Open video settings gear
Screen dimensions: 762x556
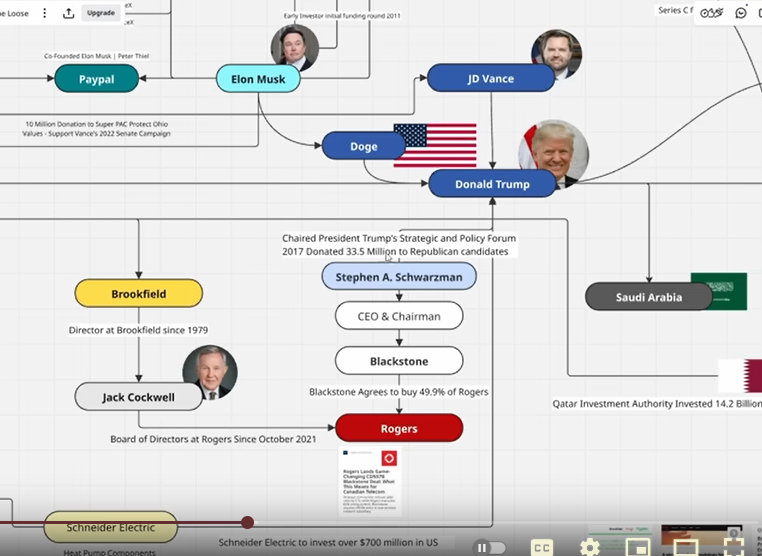tap(589, 548)
